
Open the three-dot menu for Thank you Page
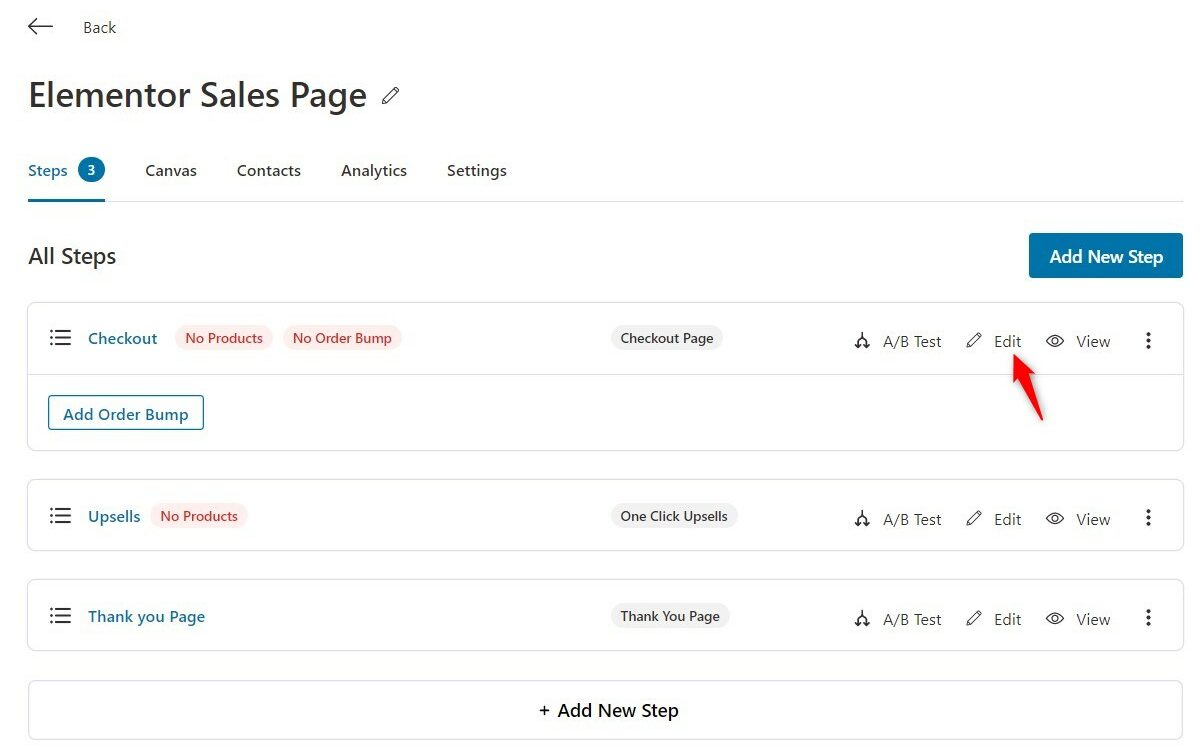(1148, 618)
